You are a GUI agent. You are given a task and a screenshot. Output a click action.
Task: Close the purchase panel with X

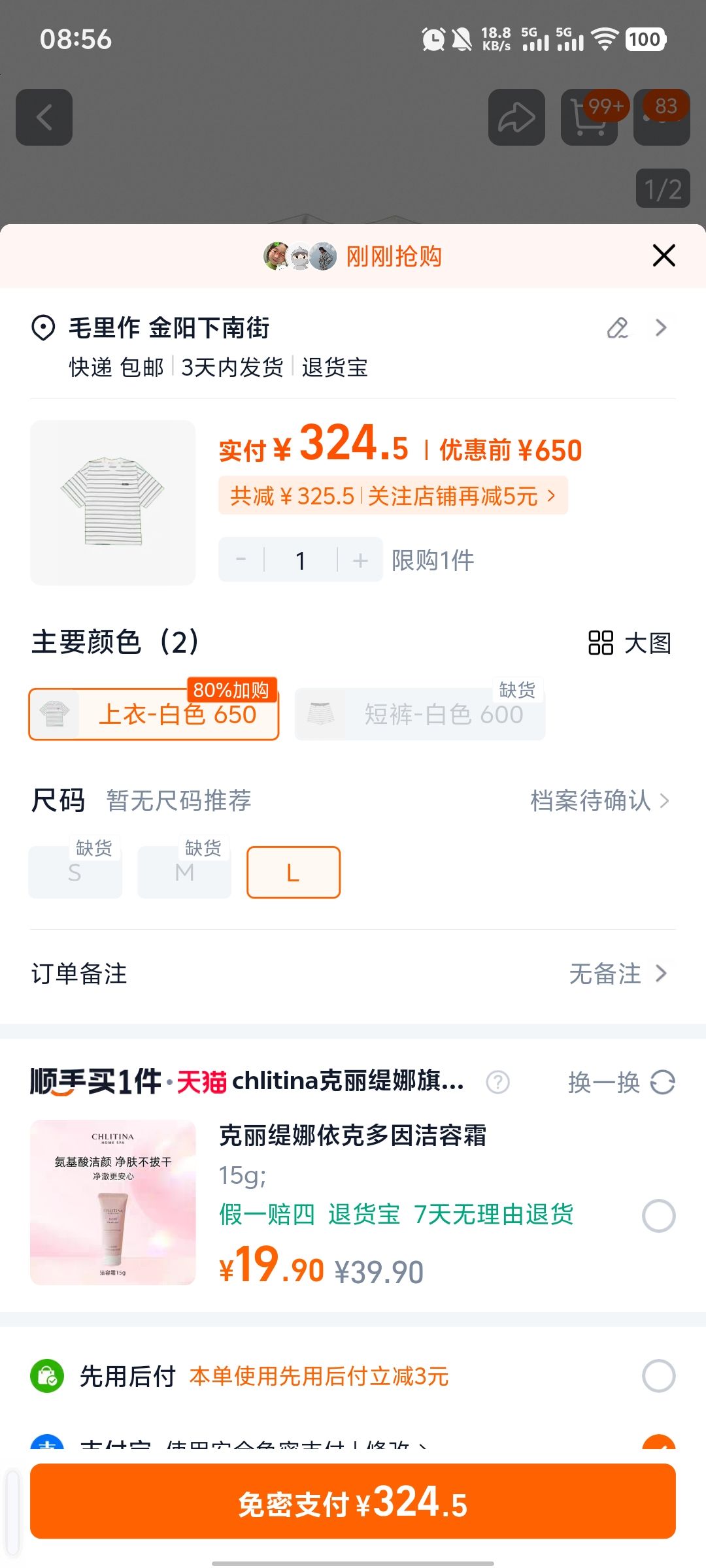[664, 255]
